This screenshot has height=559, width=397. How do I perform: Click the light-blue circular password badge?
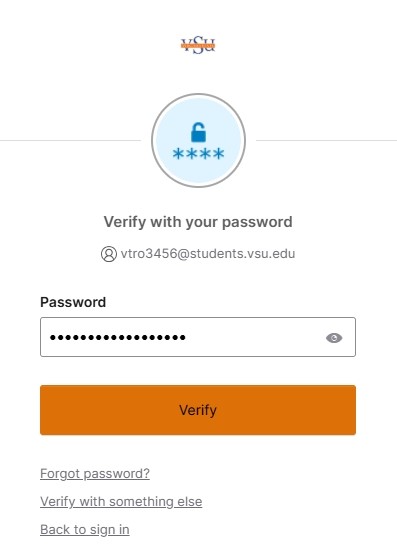tap(198, 140)
